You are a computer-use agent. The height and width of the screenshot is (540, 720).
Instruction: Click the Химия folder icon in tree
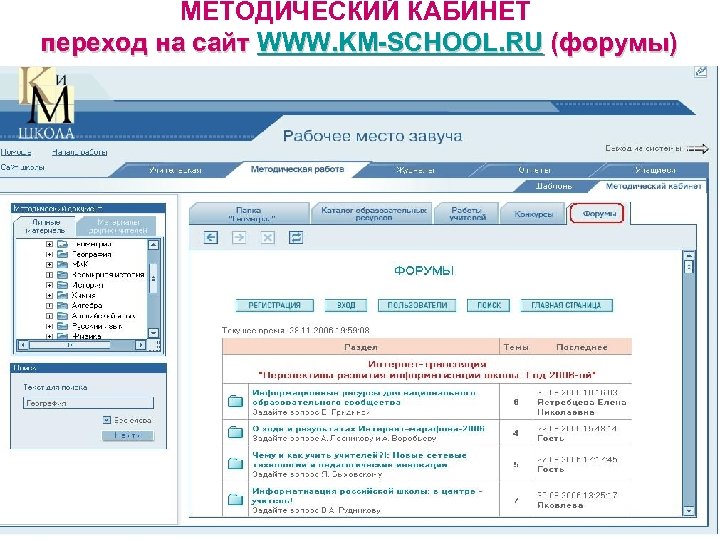(x=62, y=295)
